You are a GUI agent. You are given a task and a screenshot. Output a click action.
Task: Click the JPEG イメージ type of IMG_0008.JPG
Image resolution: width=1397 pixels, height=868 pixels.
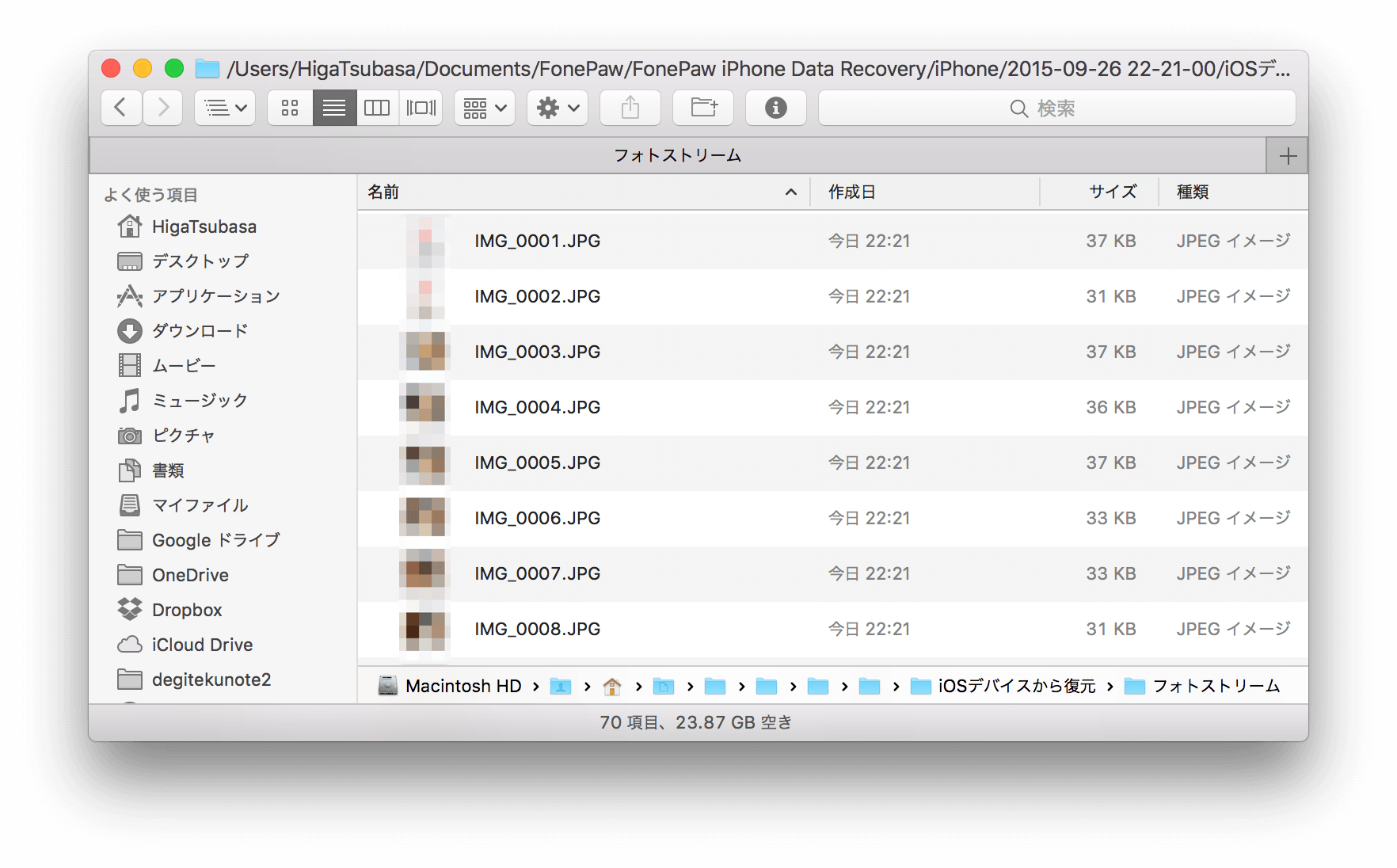click(x=1233, y=629)
